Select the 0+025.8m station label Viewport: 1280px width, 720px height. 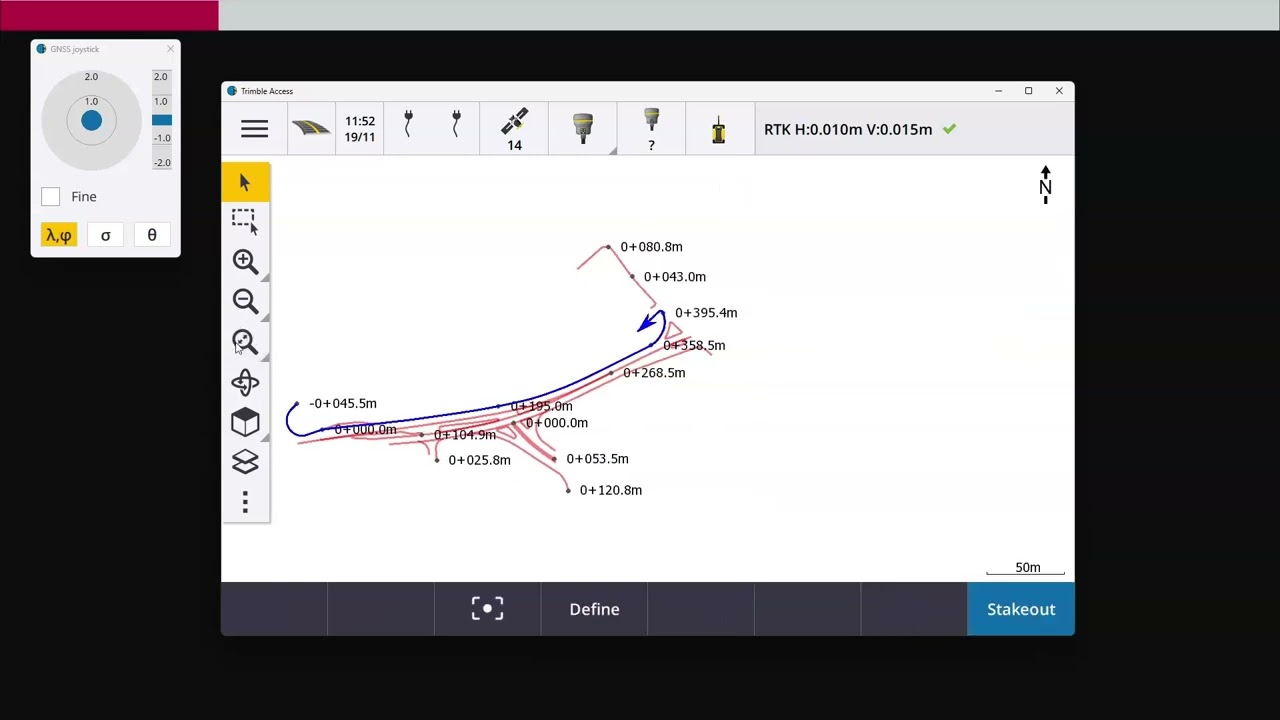click(479, 460)
